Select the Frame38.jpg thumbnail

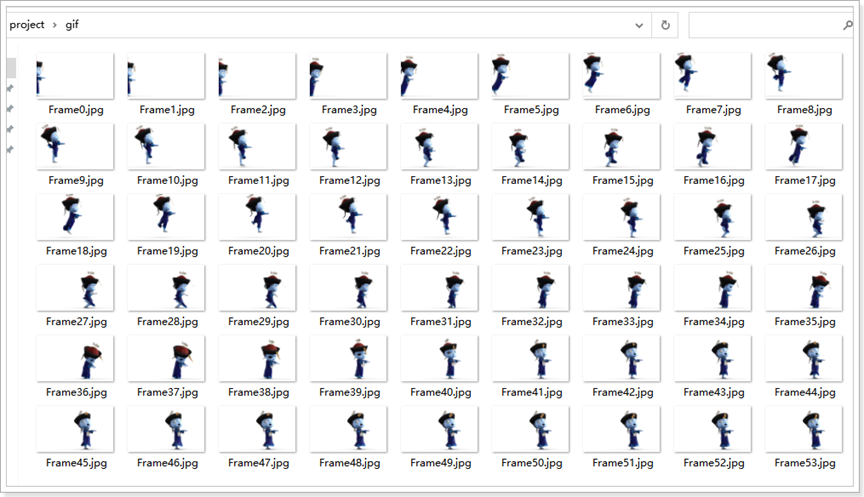pyautogui.click(x=257, y=358)
